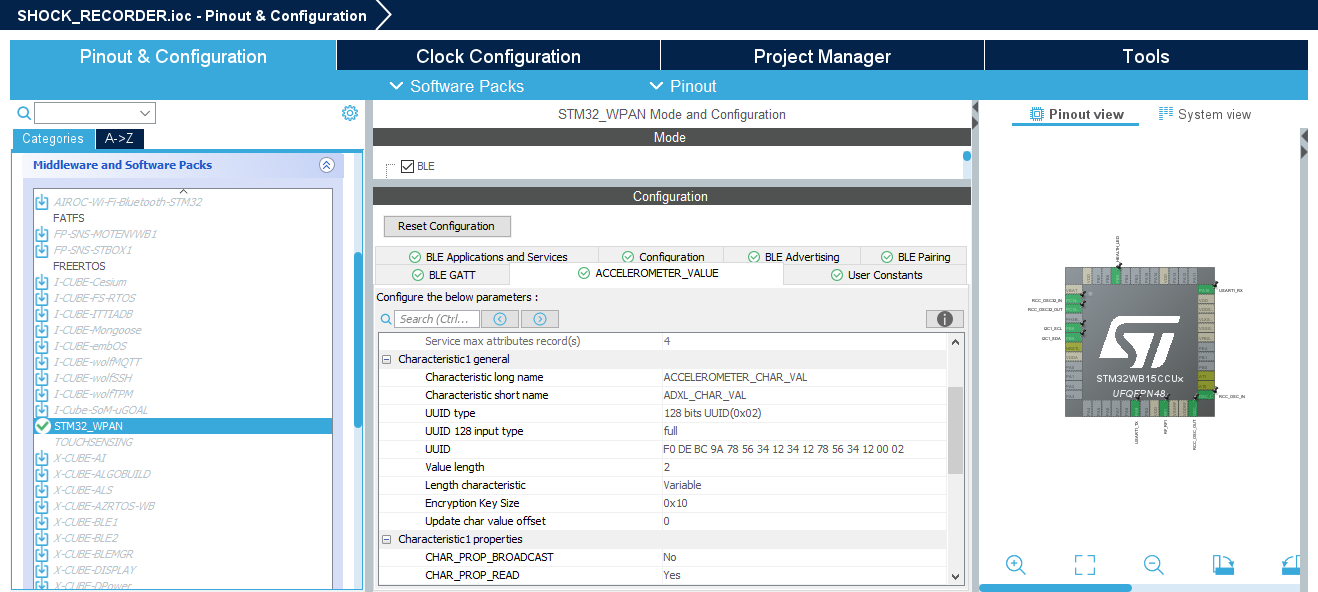Show parameter information via the info icon

coord(943,318)
